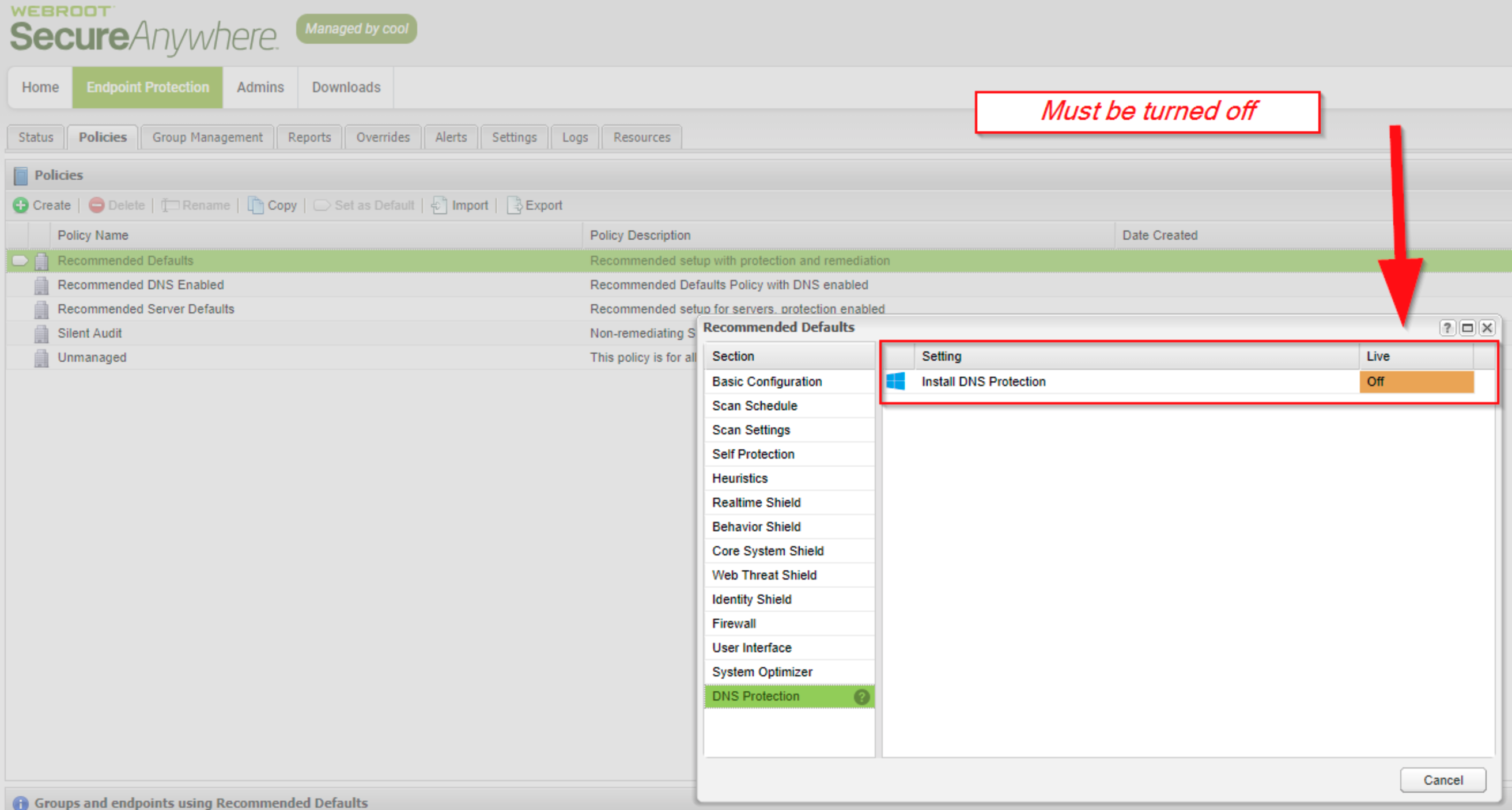Click the help question mark in dialog title
This screenshot has height=810, width=1512.
(1447, 328)
